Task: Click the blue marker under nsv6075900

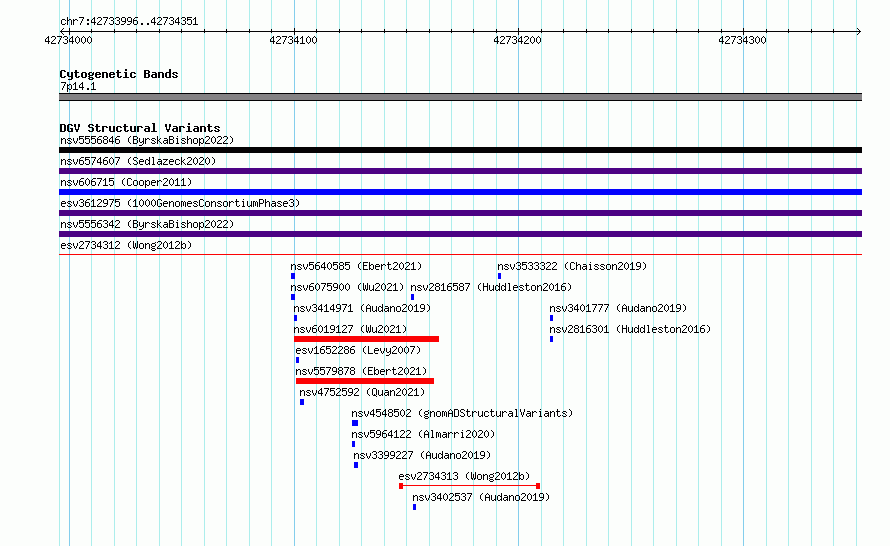Action: tap(293, 297)
